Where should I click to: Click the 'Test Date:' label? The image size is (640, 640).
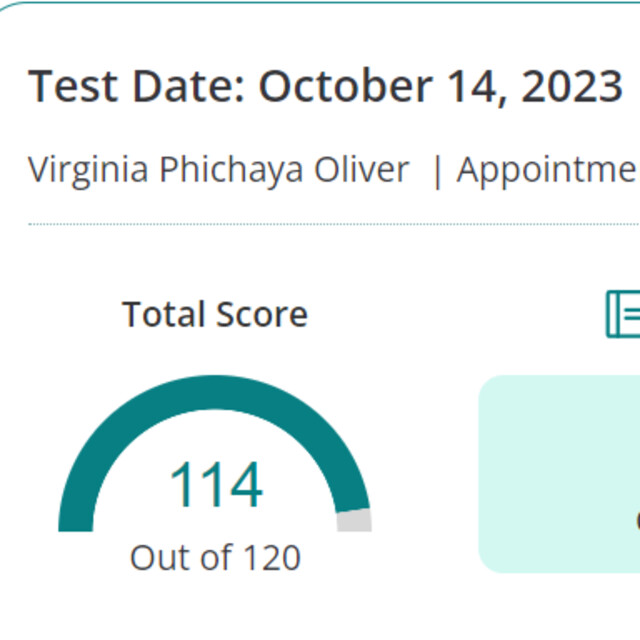point(136,86)
